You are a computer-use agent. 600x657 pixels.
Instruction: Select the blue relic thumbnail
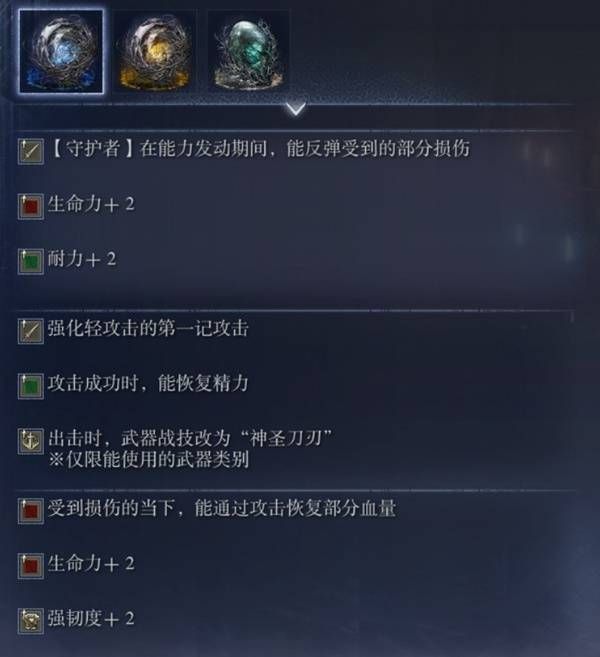(61, 51)
